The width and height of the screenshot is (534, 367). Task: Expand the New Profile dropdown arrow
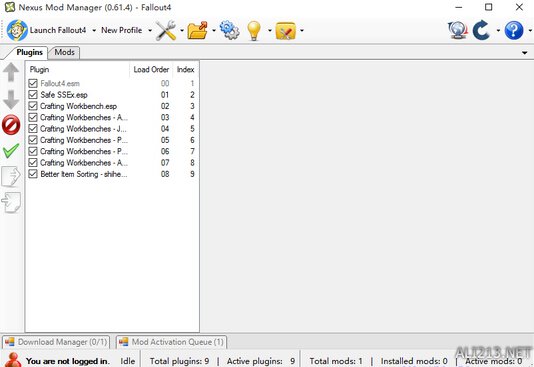tap(150, 30)
